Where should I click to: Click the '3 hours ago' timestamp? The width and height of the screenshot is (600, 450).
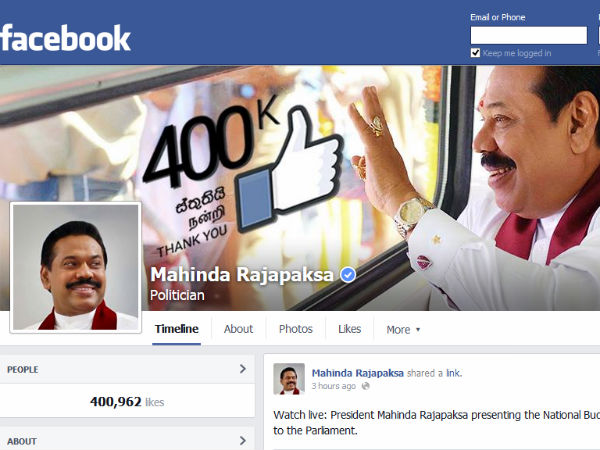(x=333, y=386)
